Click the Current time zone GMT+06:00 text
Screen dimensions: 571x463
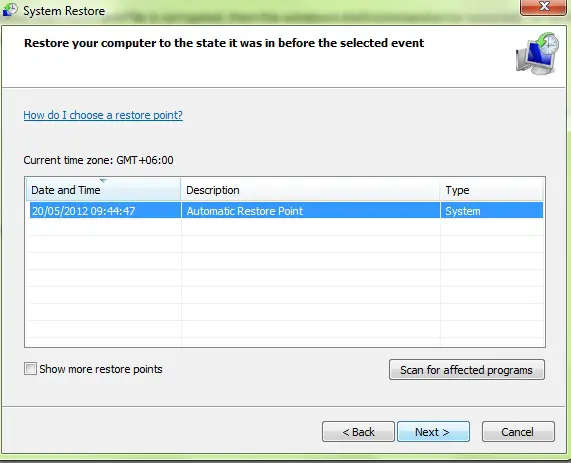pyautogui.click(x=98, y=160)
